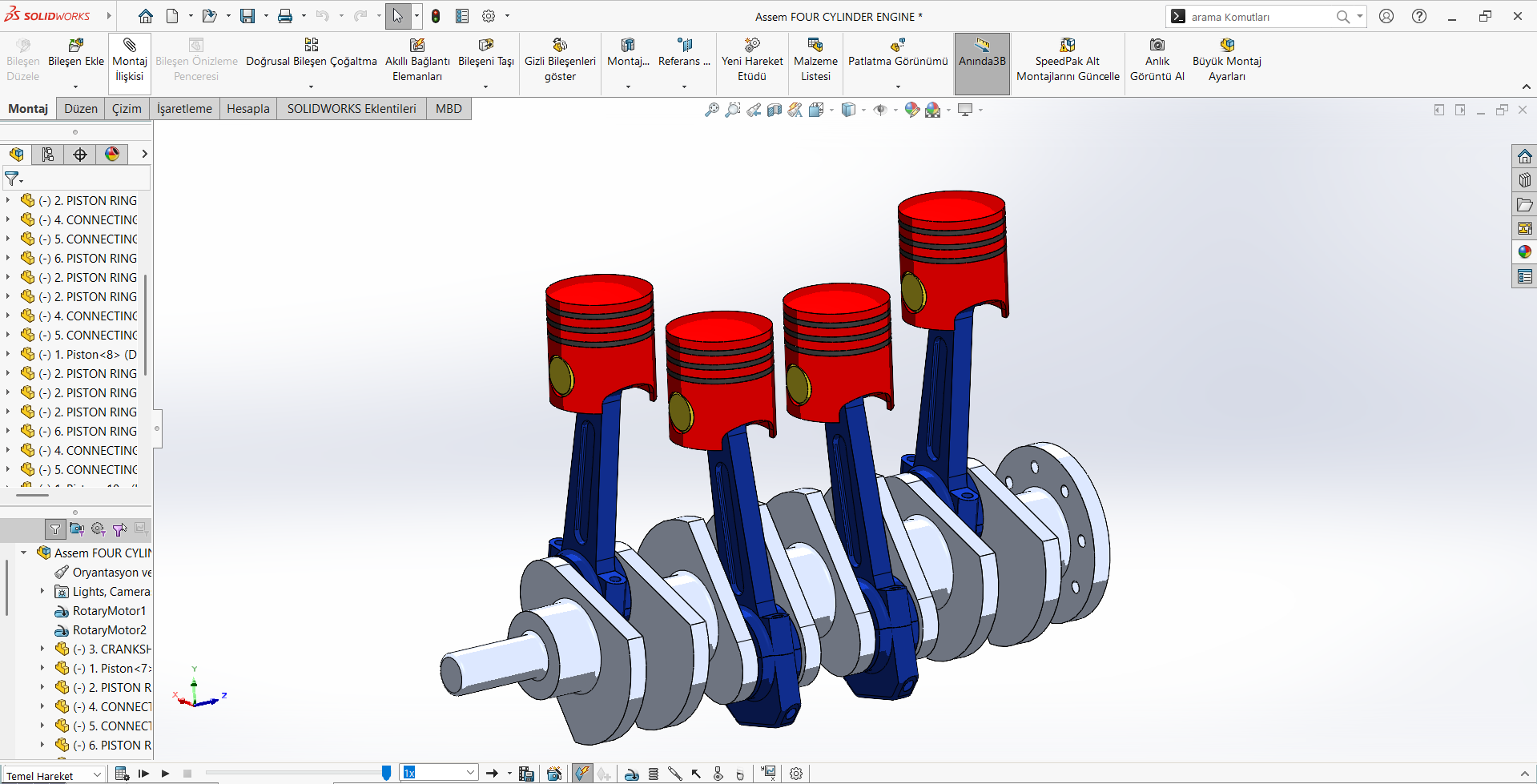Toggle the filter button in motion manager

pos(54,529)
